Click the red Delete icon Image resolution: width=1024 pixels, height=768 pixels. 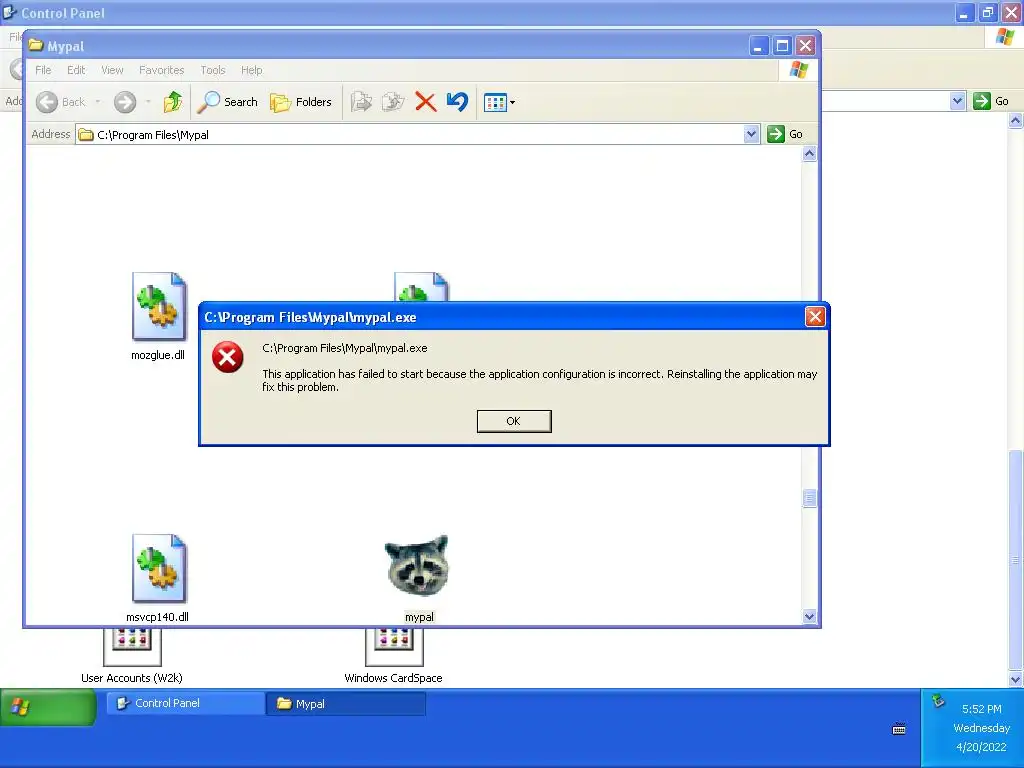point(425,102)
